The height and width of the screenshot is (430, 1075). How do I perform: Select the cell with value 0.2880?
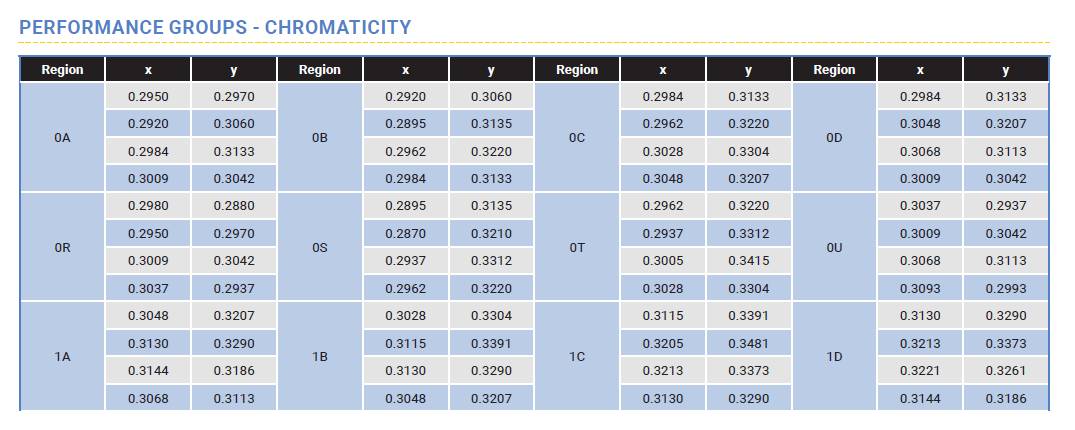[233, 207]
